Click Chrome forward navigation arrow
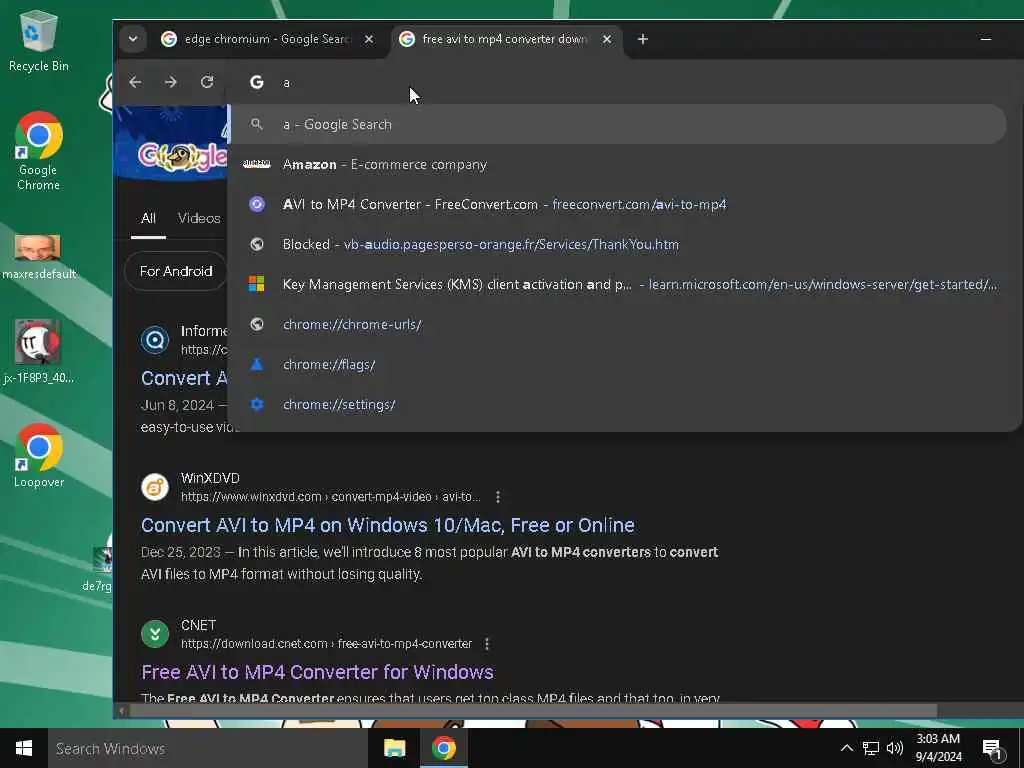This screenshot has width=1024, height=768. [170, 82]
